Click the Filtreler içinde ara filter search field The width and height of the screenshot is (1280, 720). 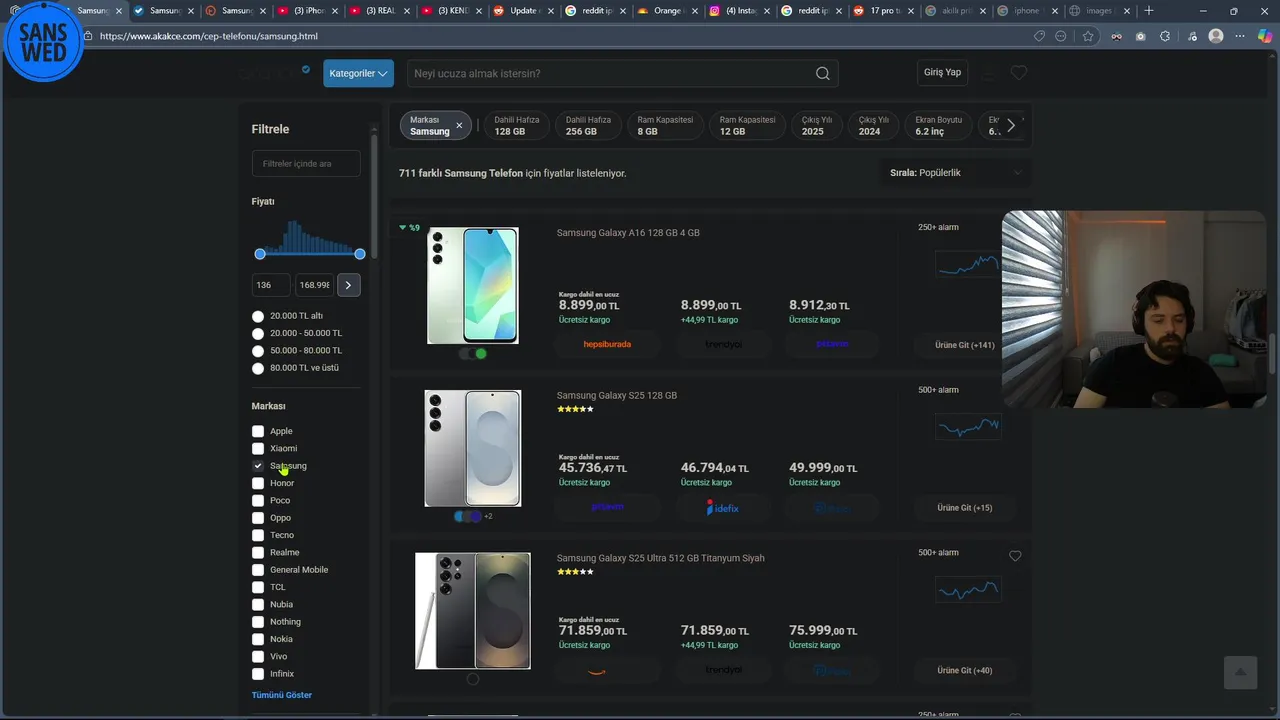point(306,164)
